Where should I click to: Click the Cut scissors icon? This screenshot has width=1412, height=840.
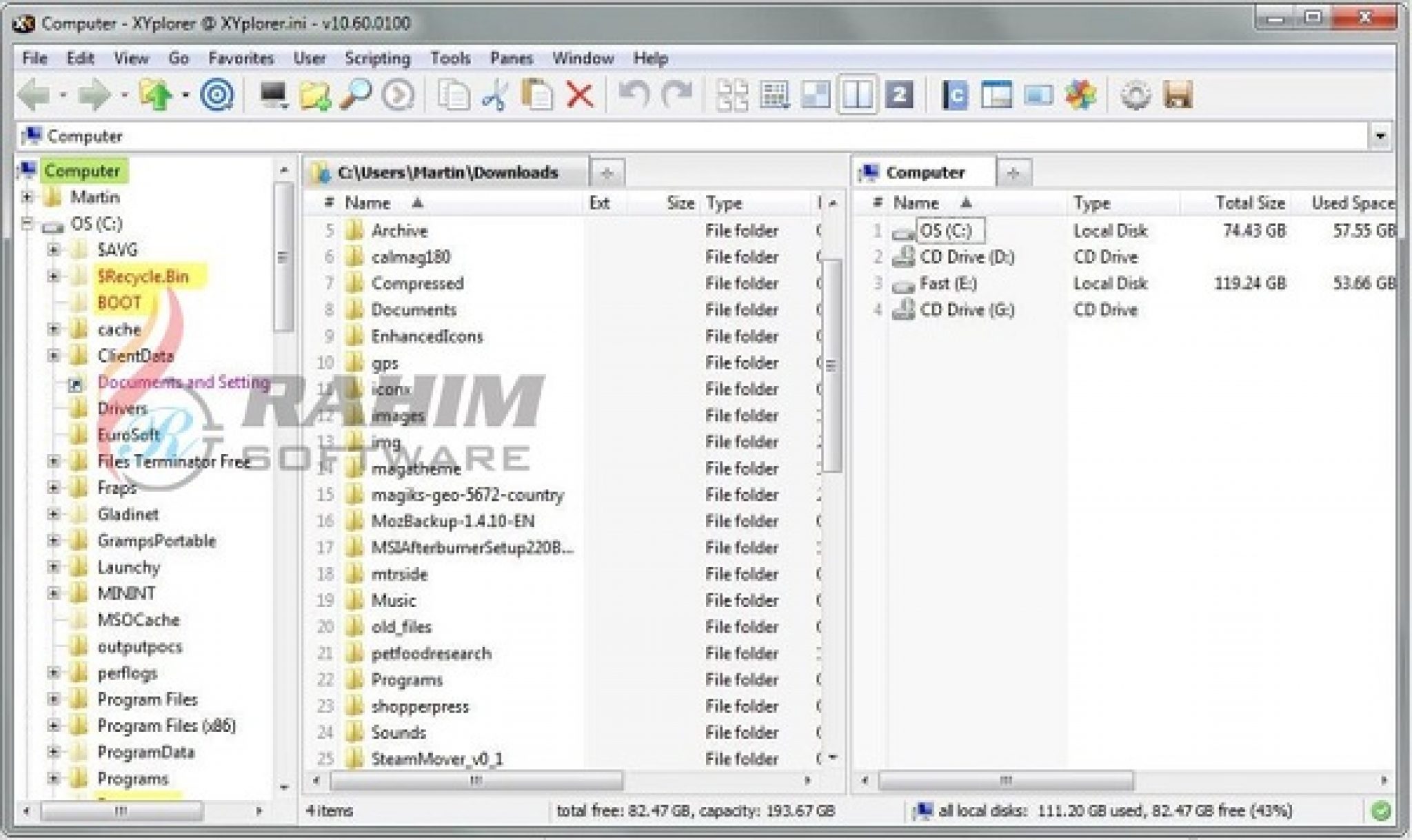point(495,95)
